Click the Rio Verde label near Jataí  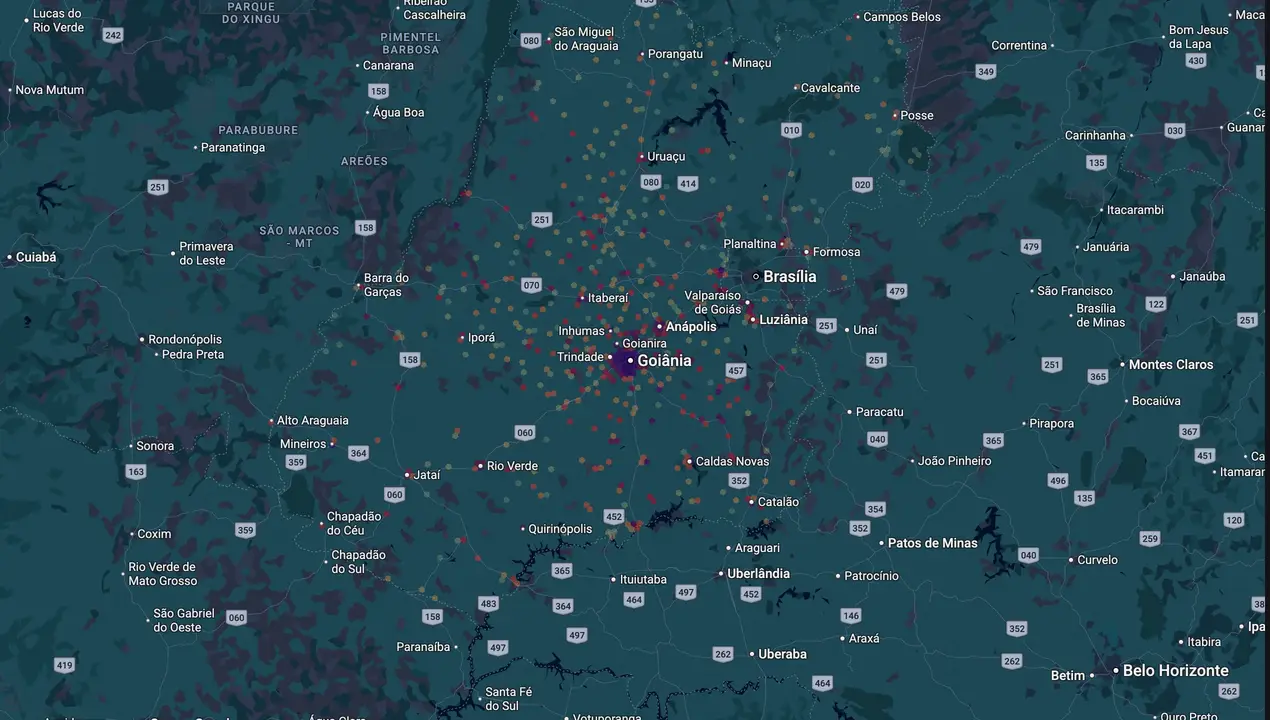[x=512, y=466]
